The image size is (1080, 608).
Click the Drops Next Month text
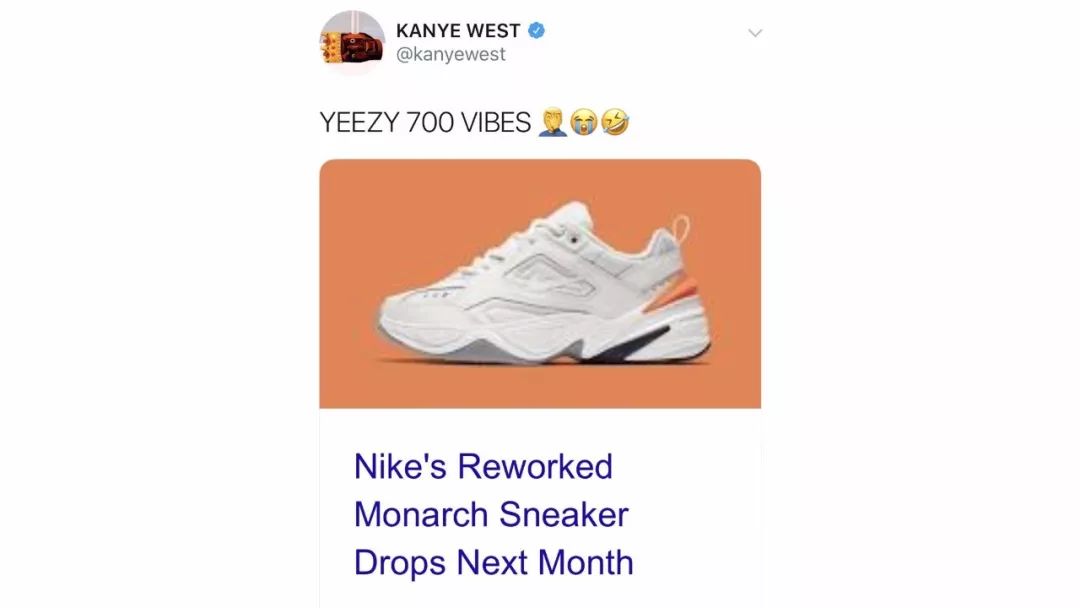(x=493, y=563)
